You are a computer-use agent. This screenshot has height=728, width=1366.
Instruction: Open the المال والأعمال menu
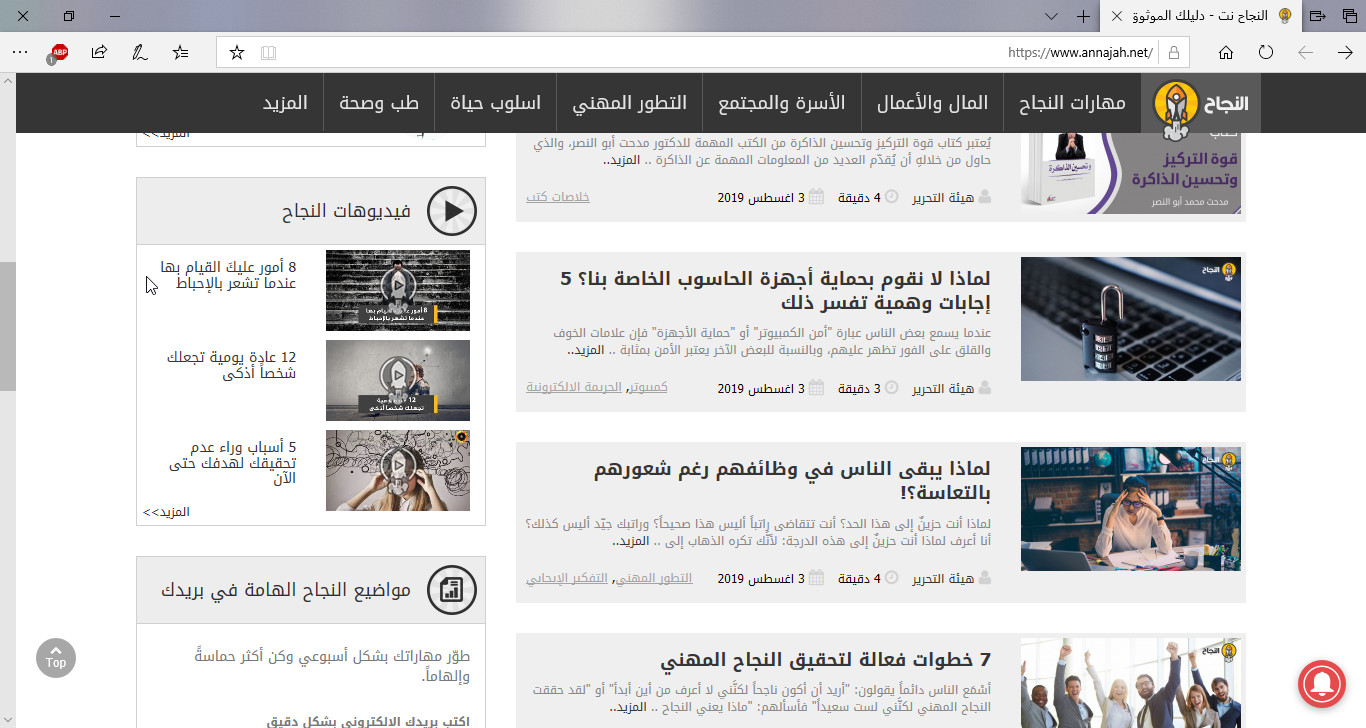pyautogui.click(x=932, y=103)
